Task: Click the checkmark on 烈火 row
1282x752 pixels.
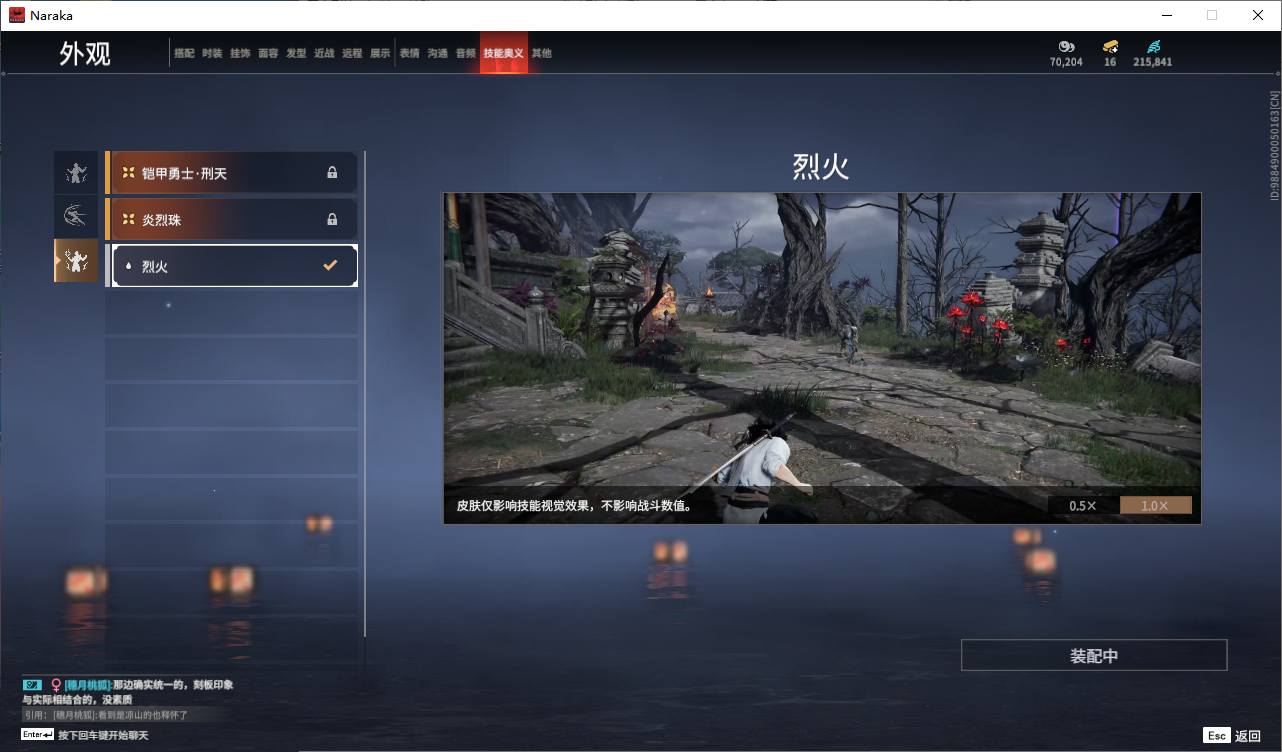Action: (330, 265)
